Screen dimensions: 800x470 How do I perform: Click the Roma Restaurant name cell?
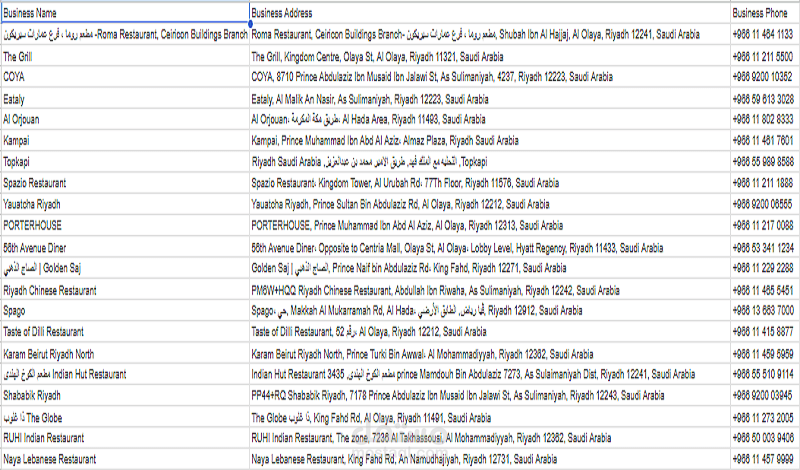(125, 34)
